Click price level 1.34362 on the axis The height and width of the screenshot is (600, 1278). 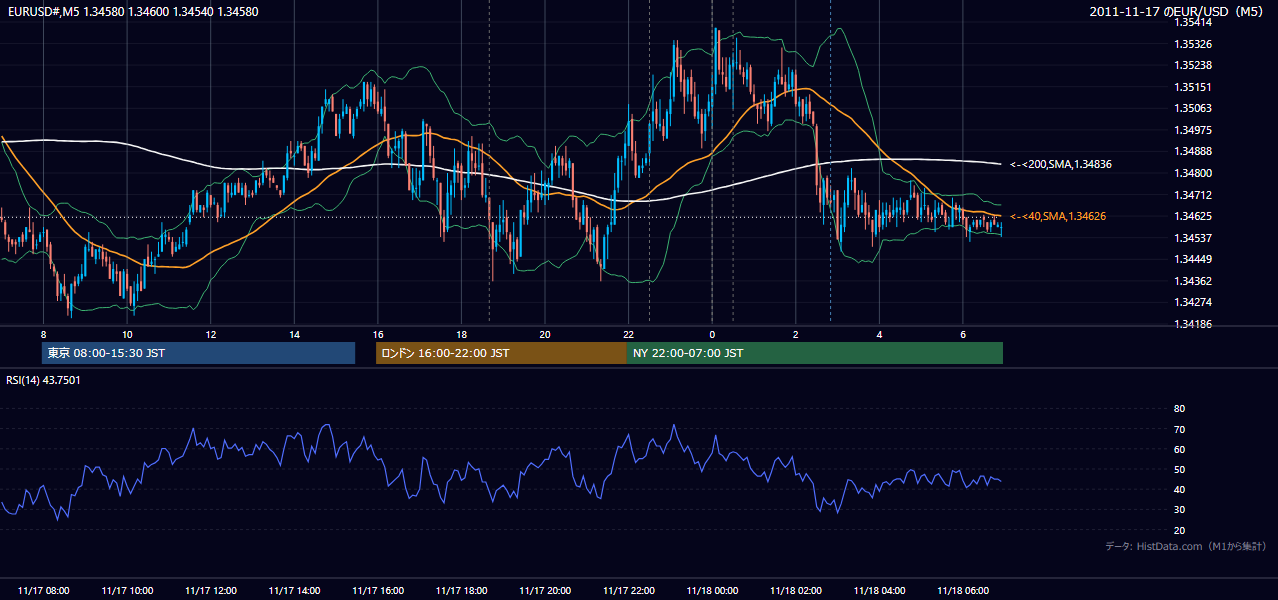(1193, 281)
